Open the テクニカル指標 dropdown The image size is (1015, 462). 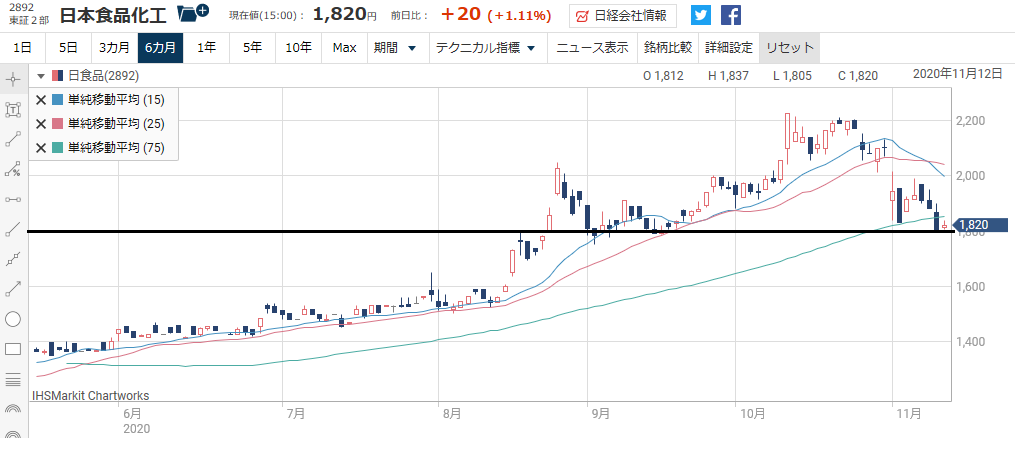486,48
